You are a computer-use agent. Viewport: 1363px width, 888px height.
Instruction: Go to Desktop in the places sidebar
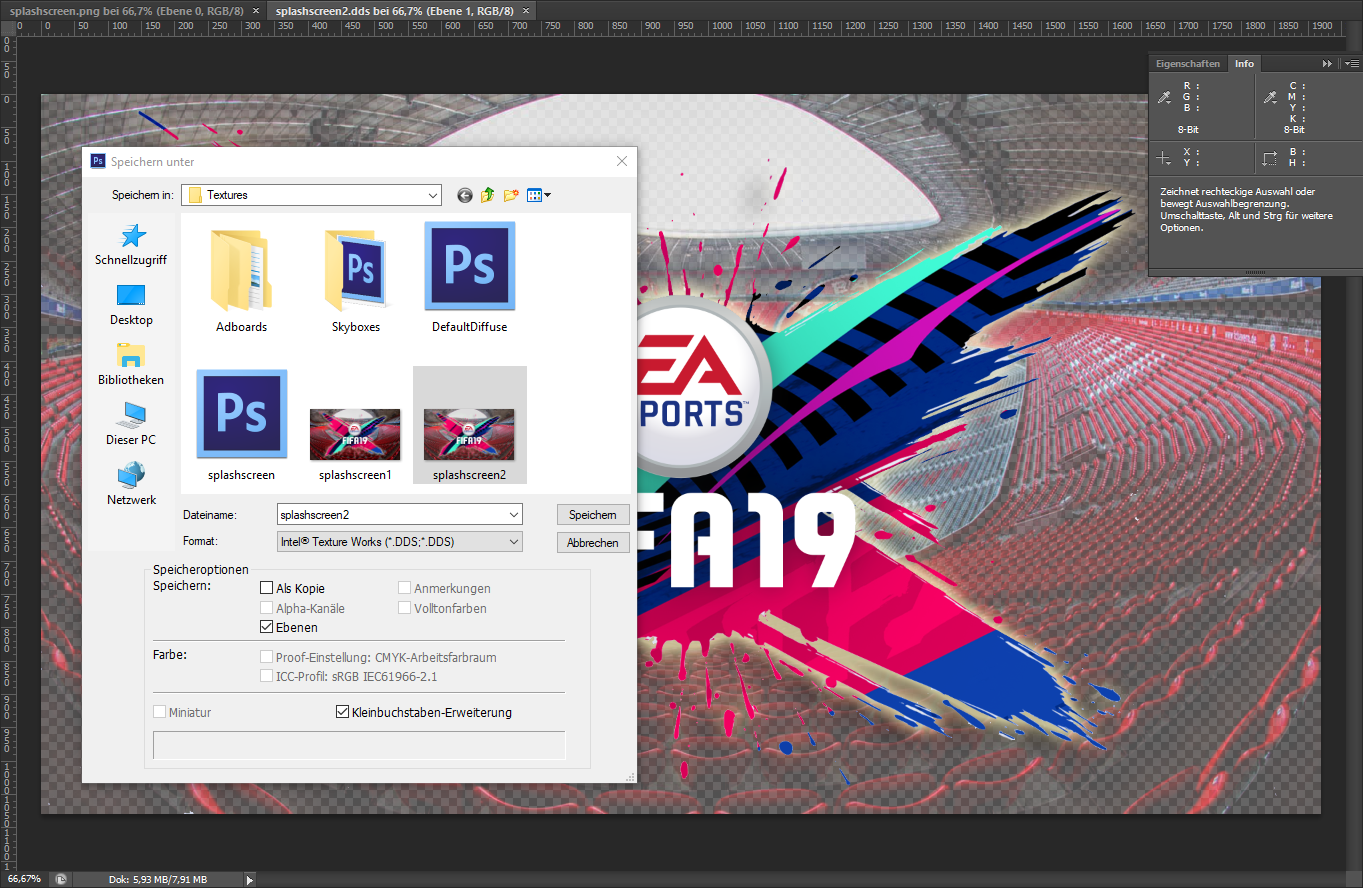click(x=131, y=306)
